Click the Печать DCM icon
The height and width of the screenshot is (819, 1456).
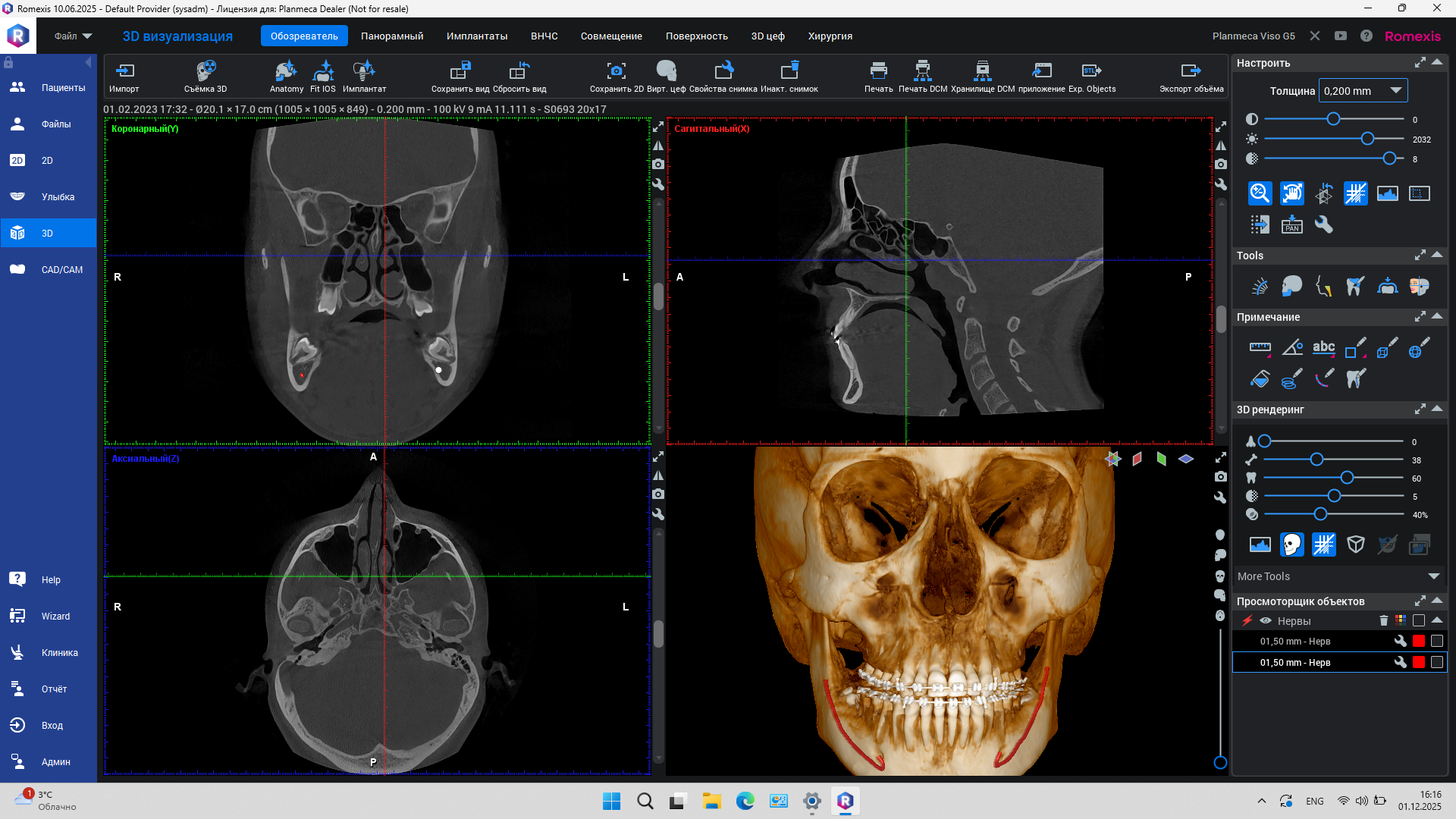pos(922,72)
